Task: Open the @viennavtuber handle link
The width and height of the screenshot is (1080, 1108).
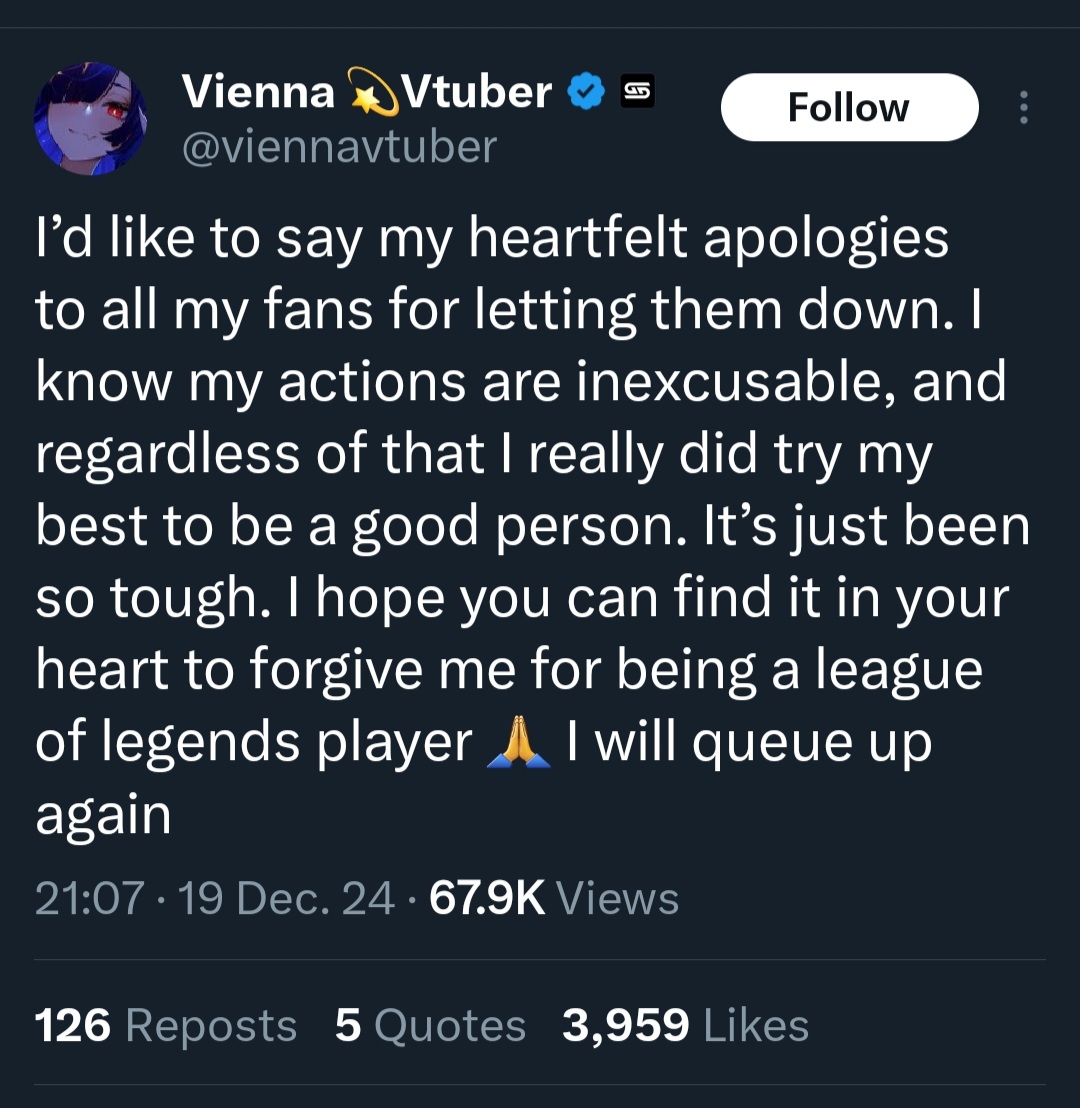Action: coord(339,147)
